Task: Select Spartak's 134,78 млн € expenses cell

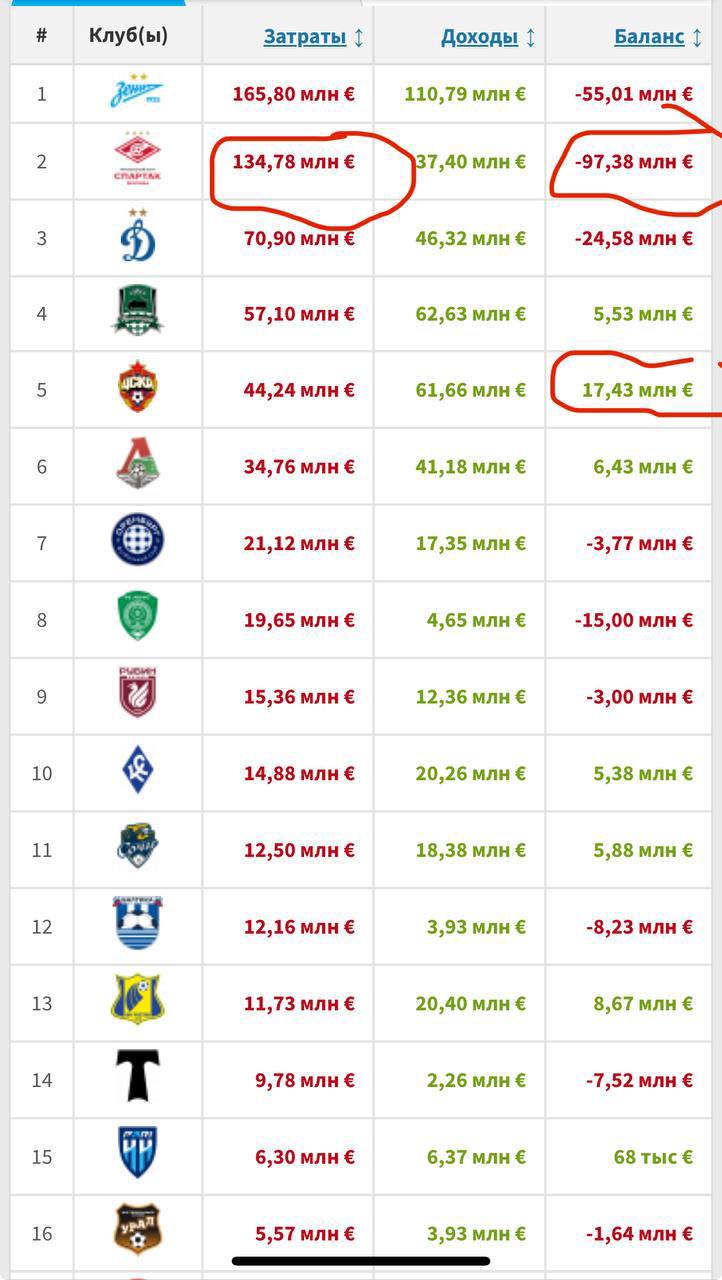Action: click(x=288, y=161)
